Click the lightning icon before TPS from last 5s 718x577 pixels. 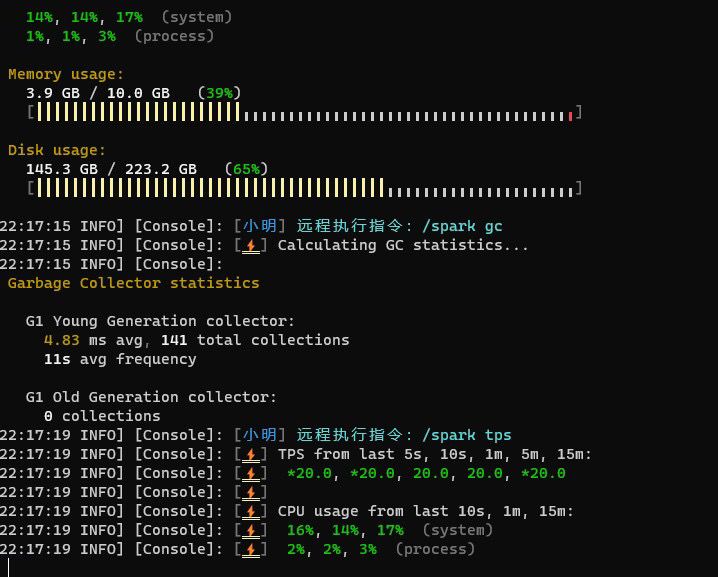click(251, 454)
